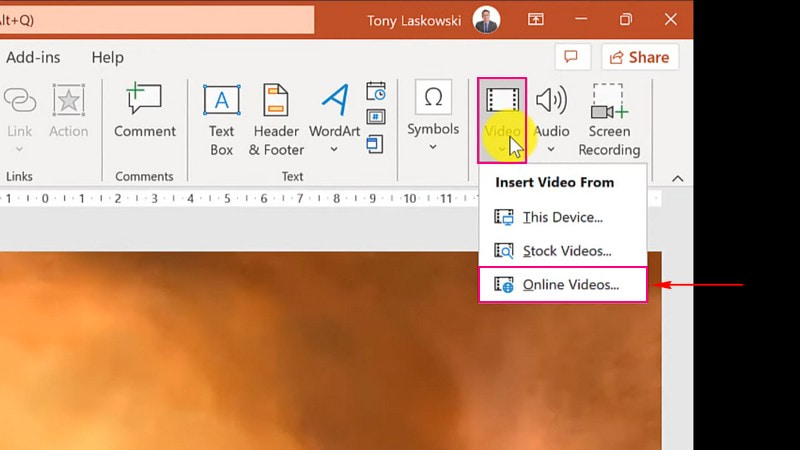Expand the Link dropdown arrow
This screenshot has width=800, height=450.
tap(19, 149)
